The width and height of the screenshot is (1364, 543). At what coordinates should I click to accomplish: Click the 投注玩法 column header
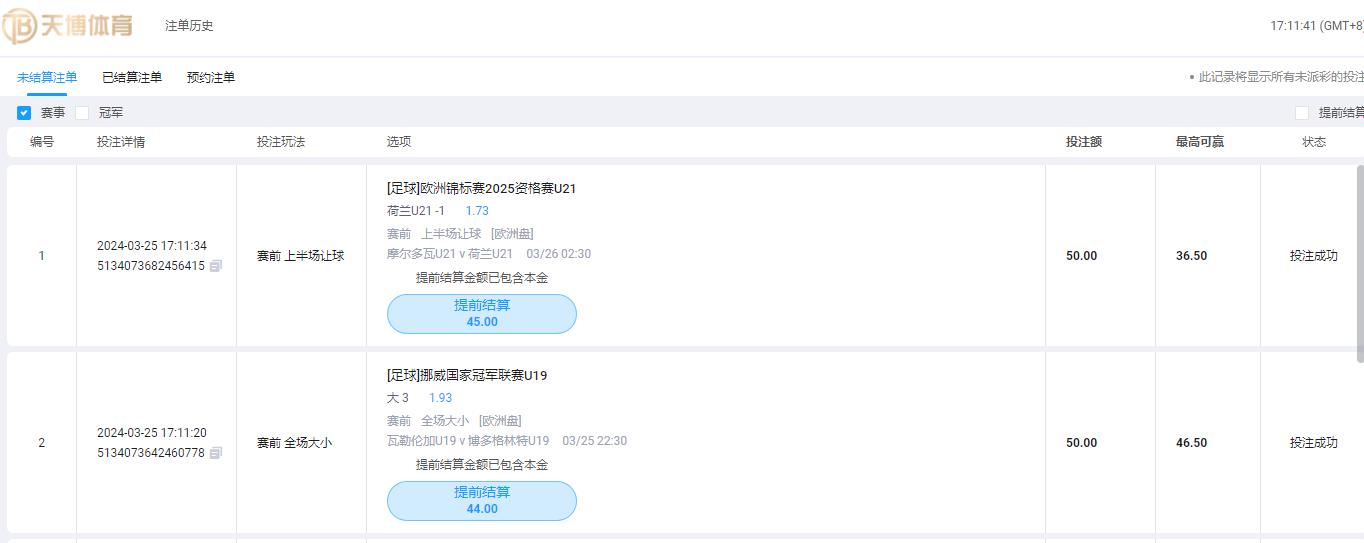(281, 142)
